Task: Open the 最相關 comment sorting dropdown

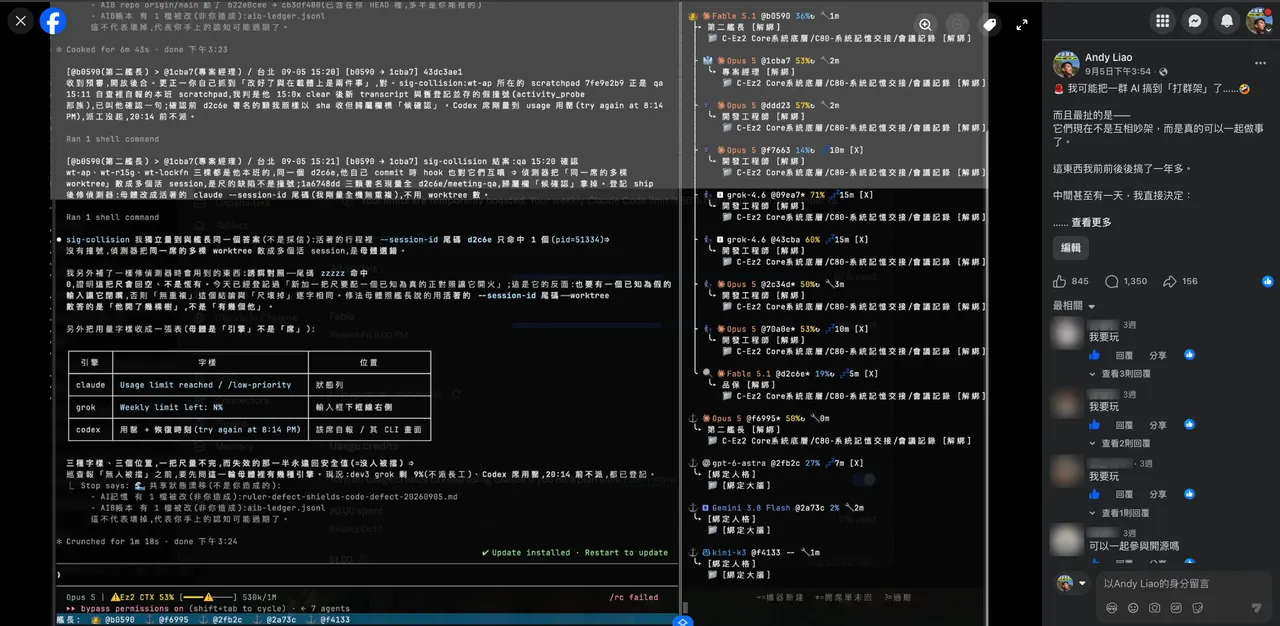Action: [x=1074, y=306]
